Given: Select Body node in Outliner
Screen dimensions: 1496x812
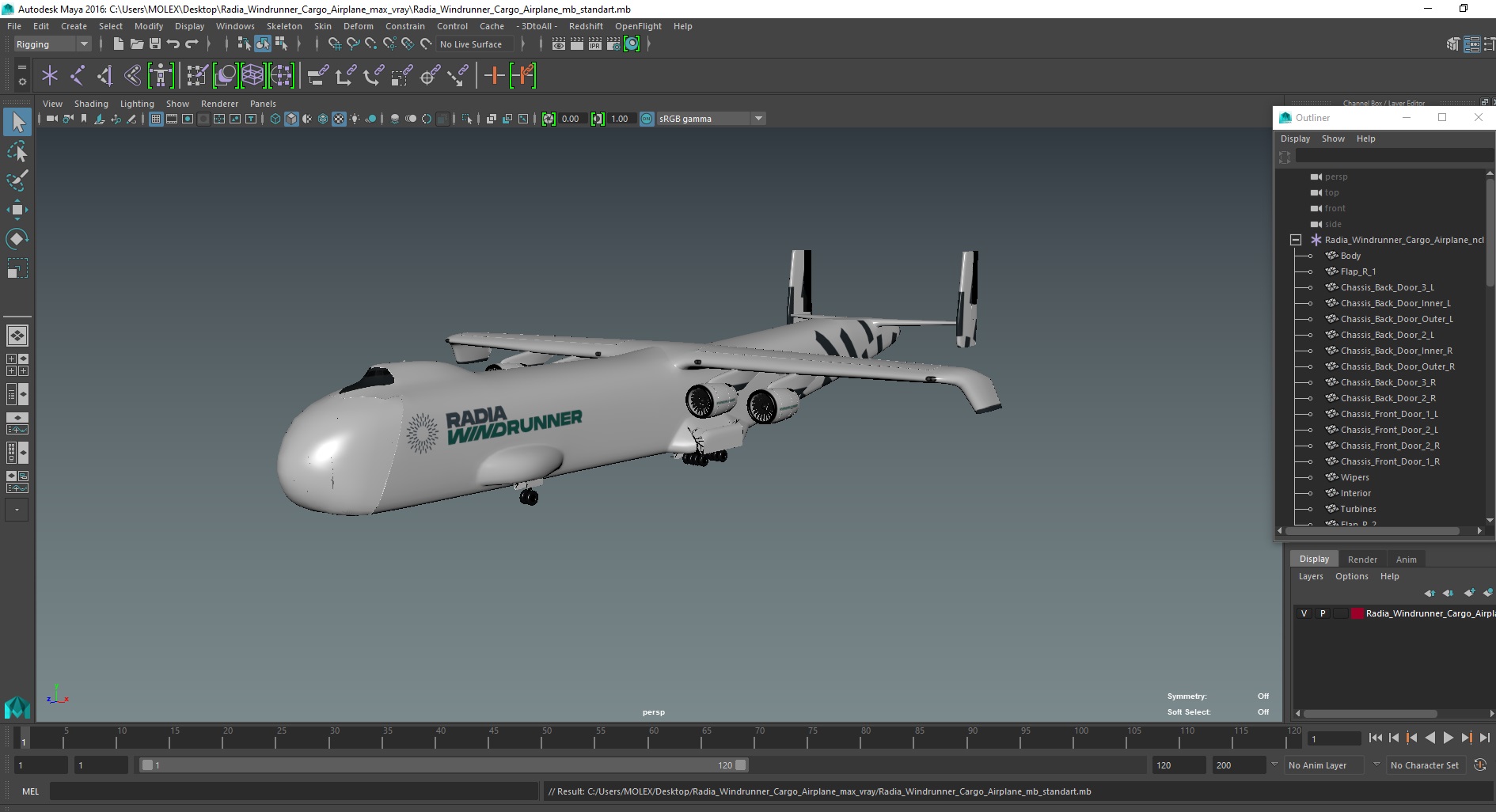Looking at the screenshot, I should tap(1350, 256).
